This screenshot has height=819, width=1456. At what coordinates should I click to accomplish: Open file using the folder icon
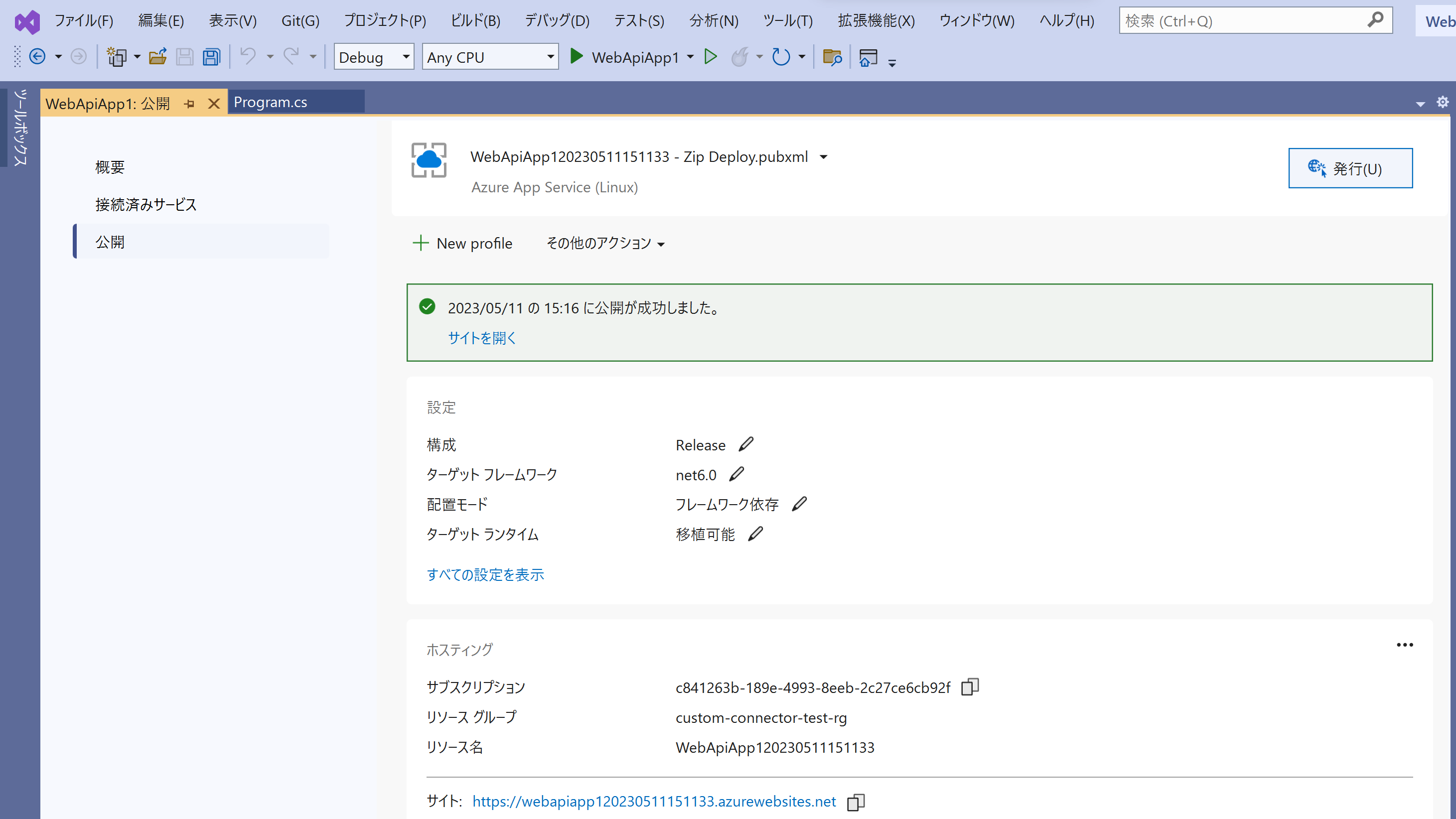pos(157,56)
